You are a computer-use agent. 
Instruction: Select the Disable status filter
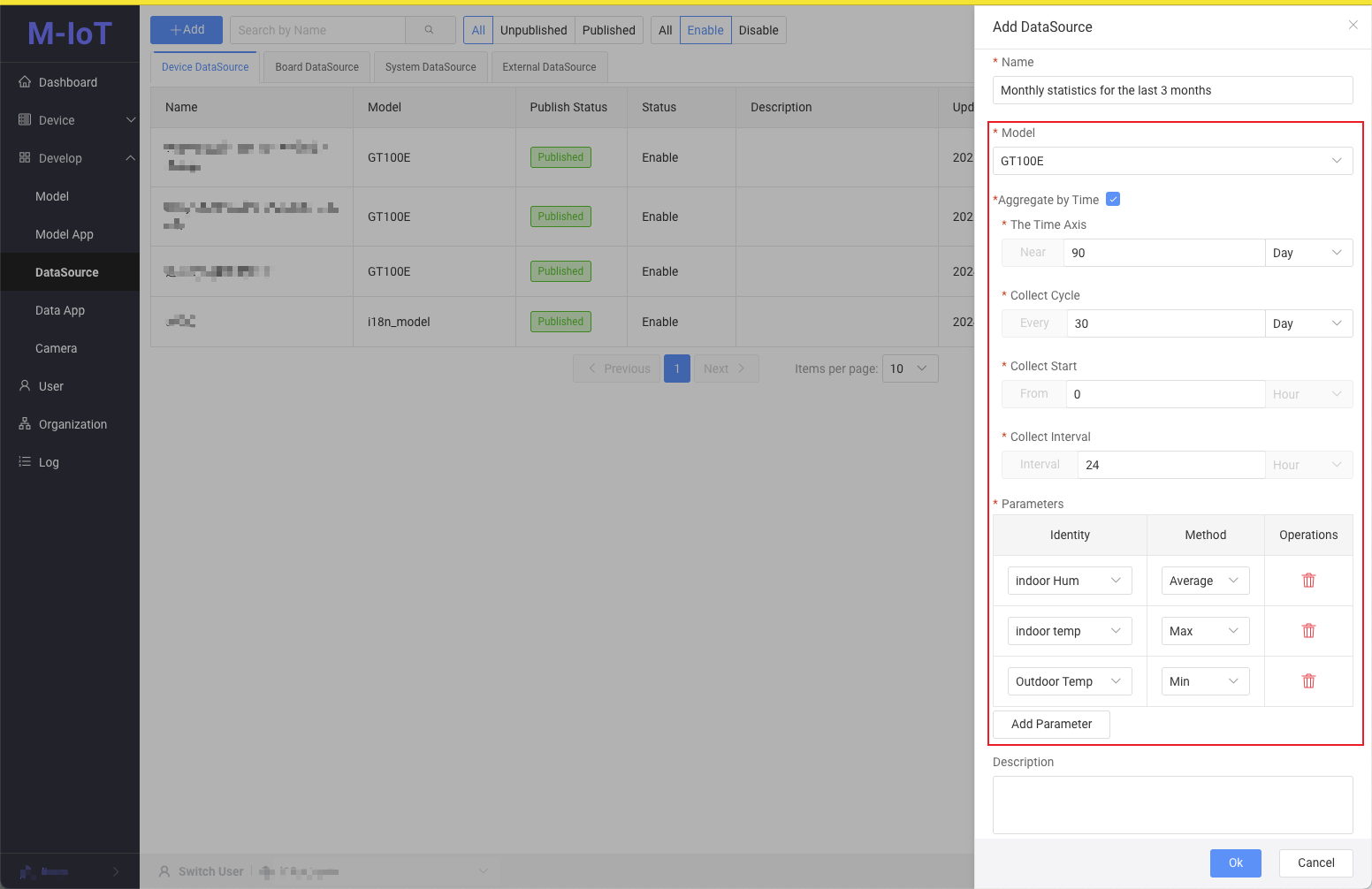coord(758,30)
